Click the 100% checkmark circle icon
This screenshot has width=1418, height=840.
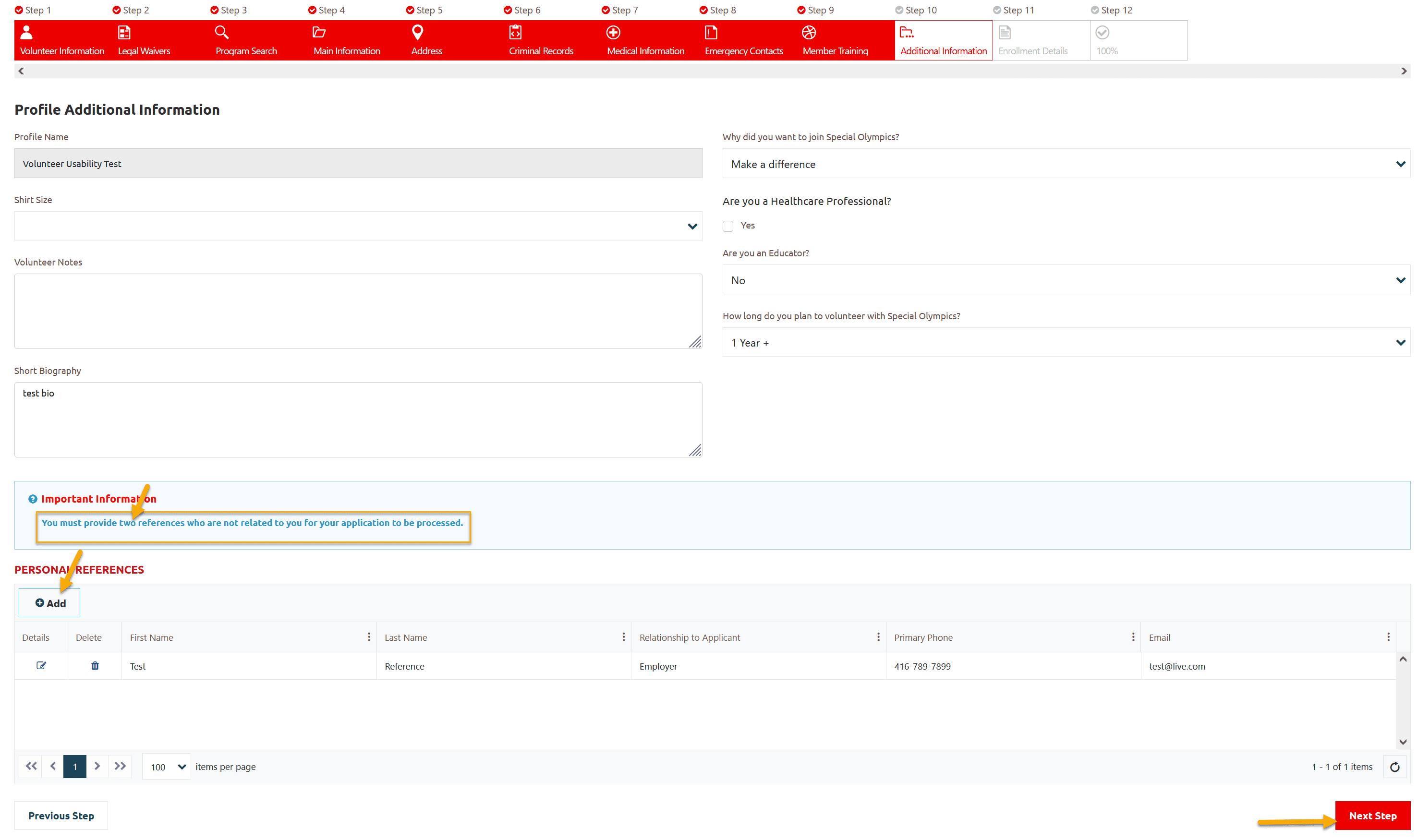tap(1102, 32)
